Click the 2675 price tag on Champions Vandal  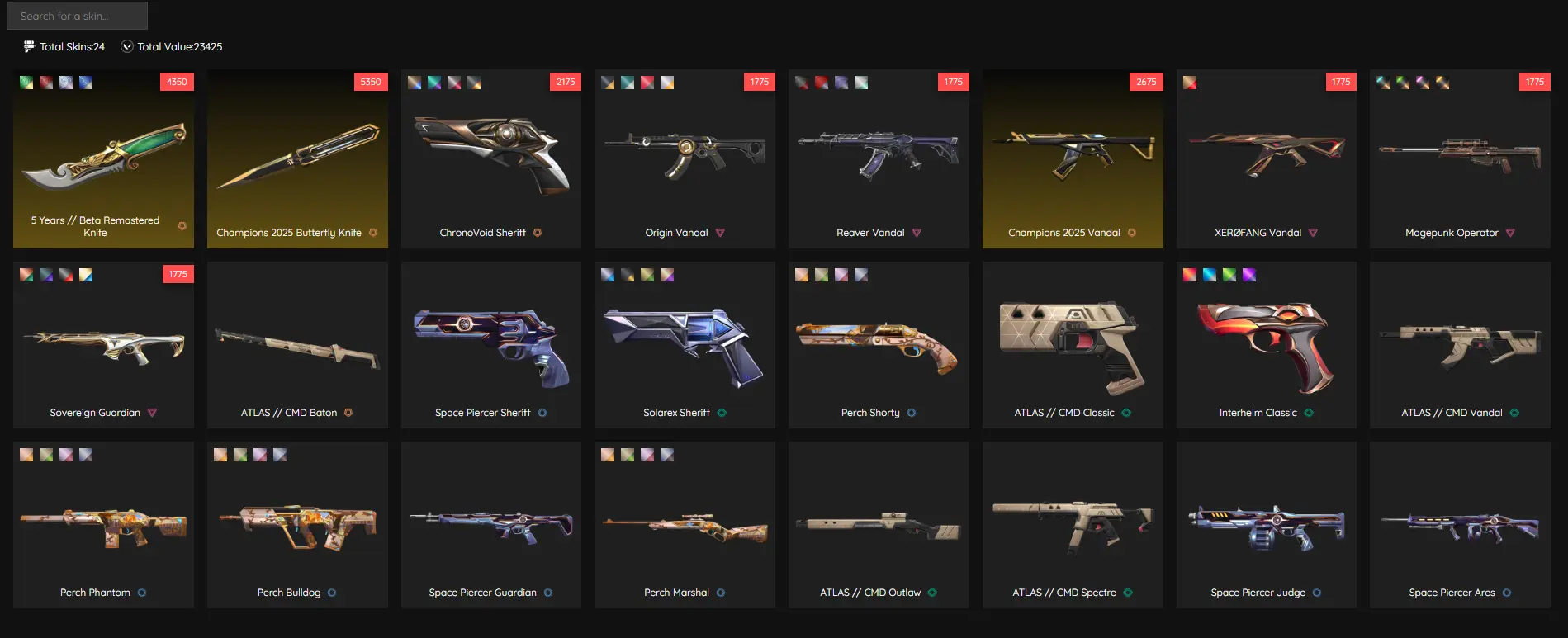pyautogui.click(x=1146, y=82)
